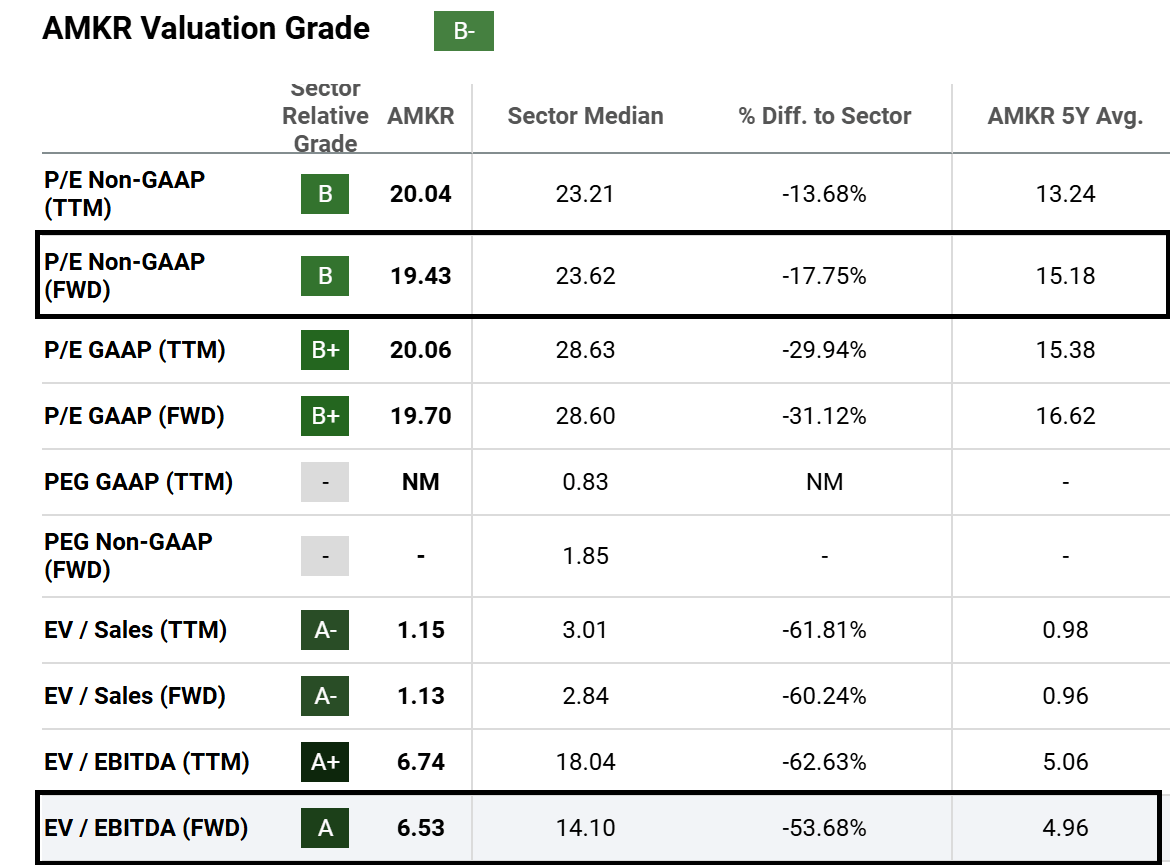Click the dash grade badge for PEG GAAP (TTM)

tap(324, 482)
